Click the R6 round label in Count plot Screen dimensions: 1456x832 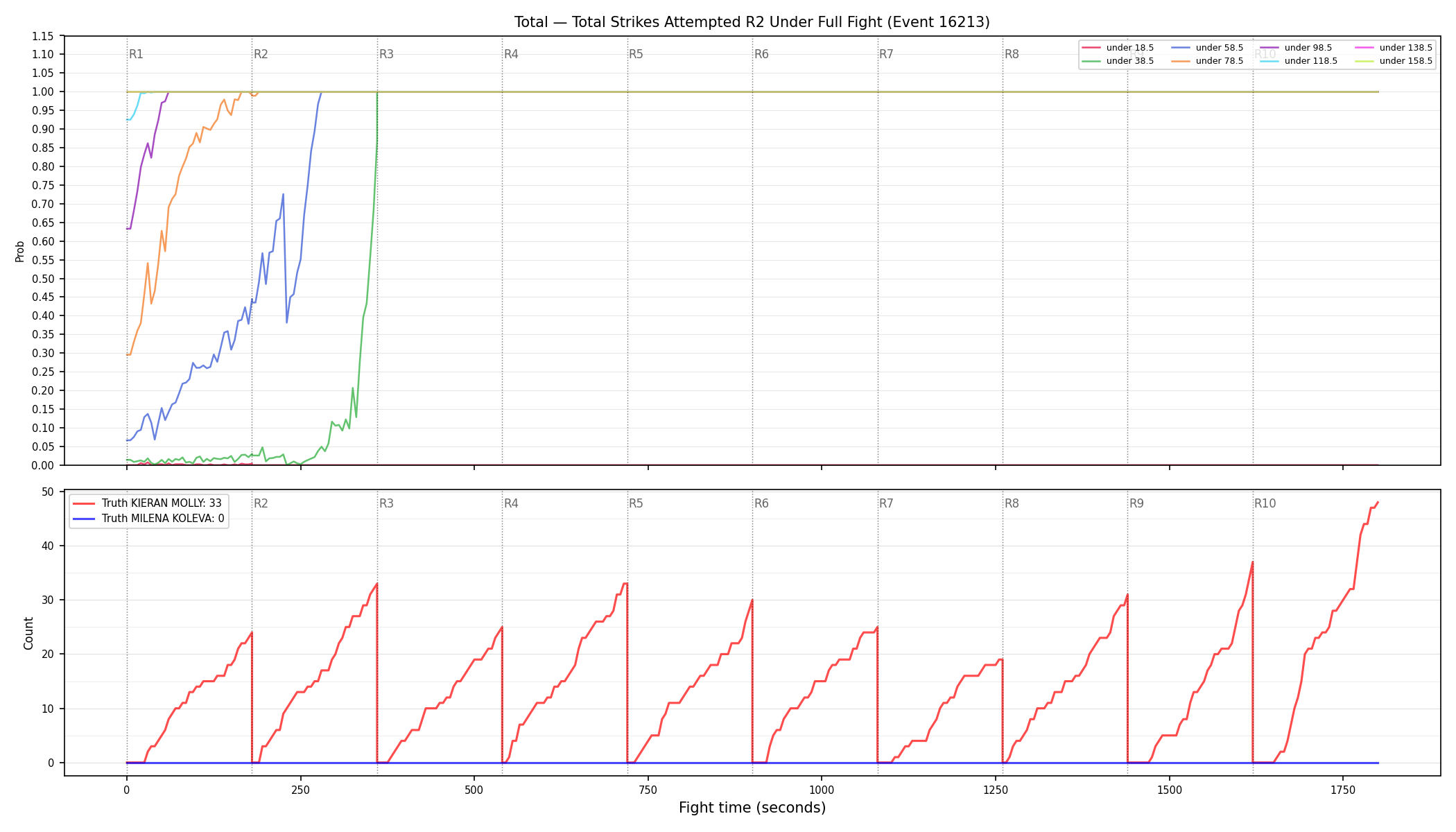click(x=761, y=503)
